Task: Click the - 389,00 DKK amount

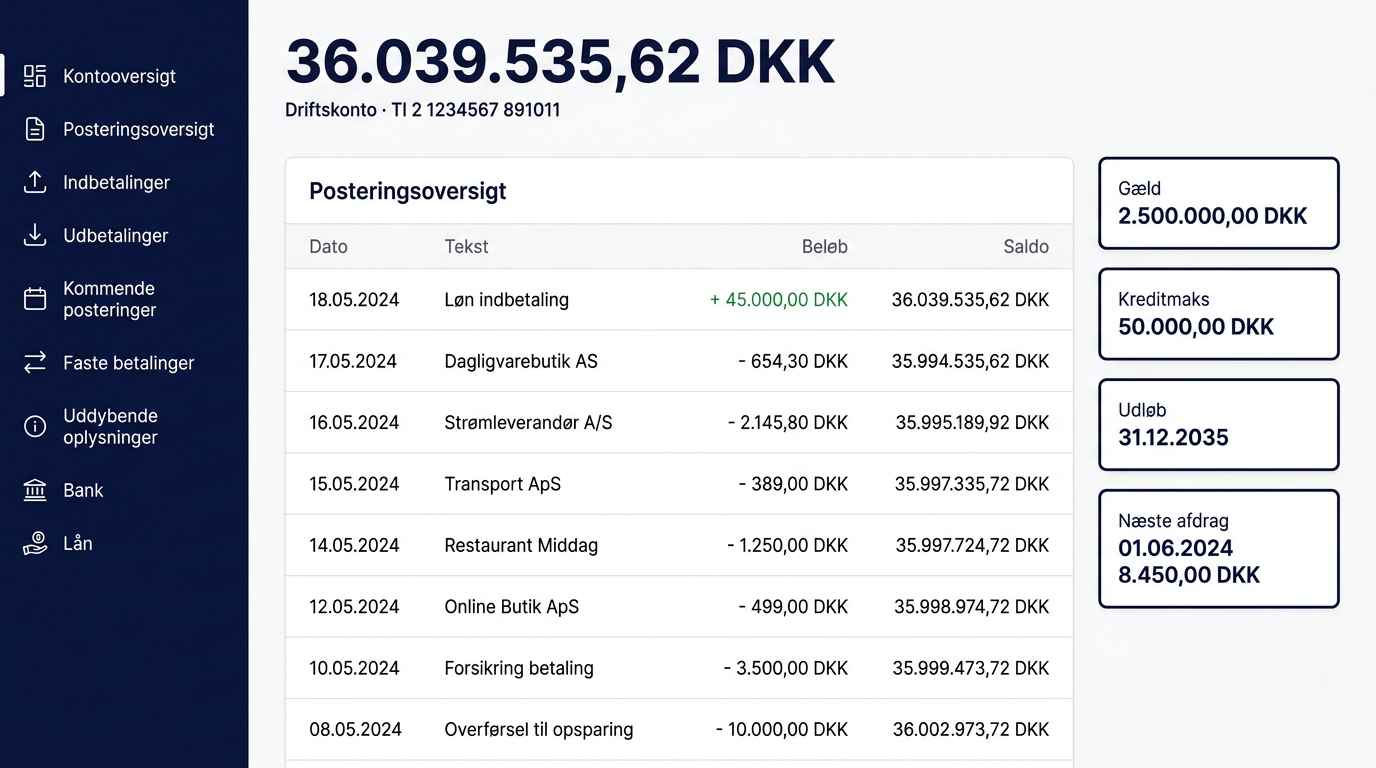Action: click(793, 484)
